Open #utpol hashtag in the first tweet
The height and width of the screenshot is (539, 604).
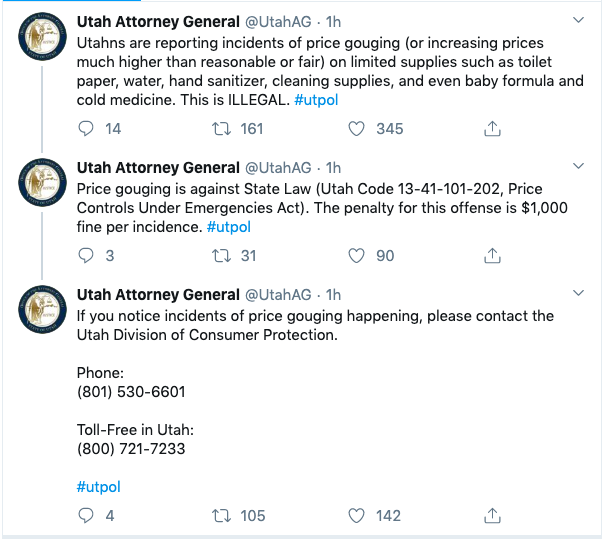[320, 99]
